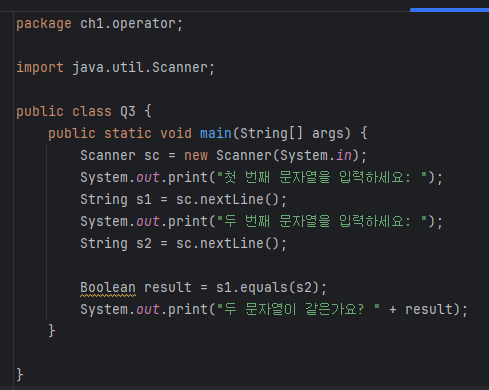Image resolution: width=489 pixels, height=390 pixels.
Task: Click the string "두 문자열이 같은가요? "
Action: pos(298,309)
